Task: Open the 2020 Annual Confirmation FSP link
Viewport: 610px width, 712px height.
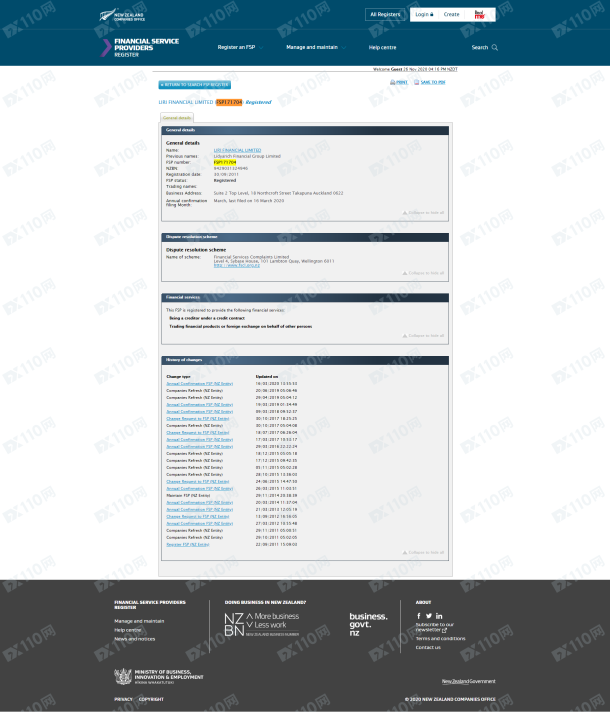Action: [199, 384]
